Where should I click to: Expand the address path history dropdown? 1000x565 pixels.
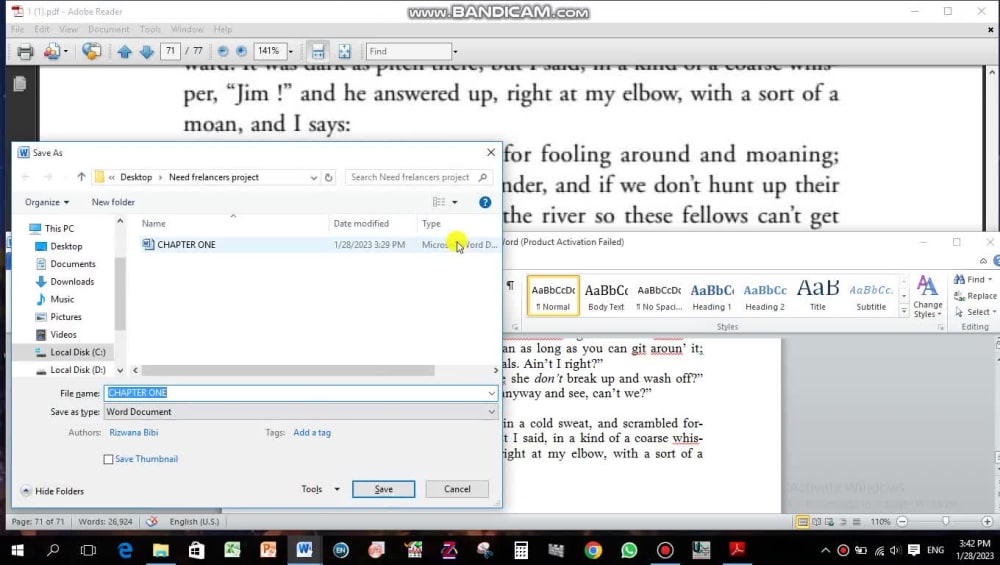[x=313, y=177]
